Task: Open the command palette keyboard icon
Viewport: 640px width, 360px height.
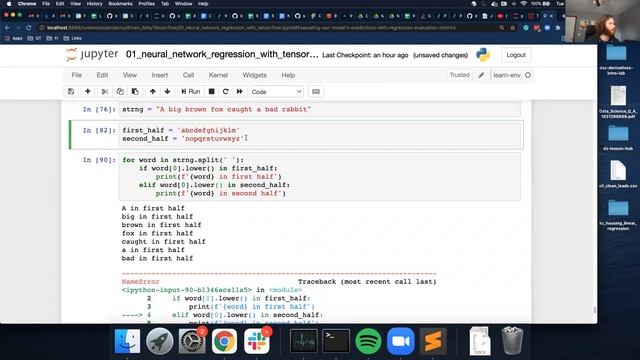Action: 316,91
